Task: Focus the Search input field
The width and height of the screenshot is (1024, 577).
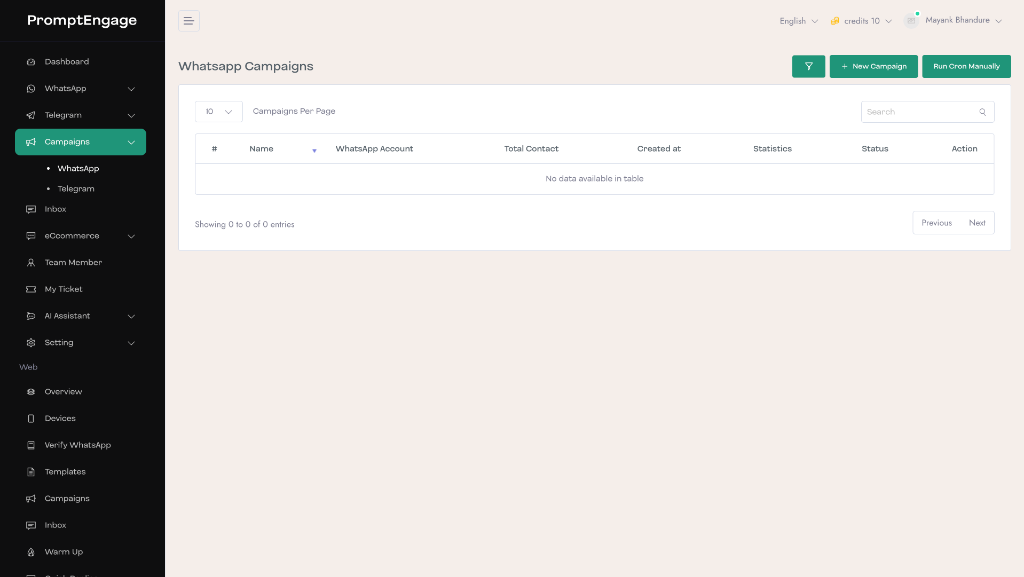Action: pyautogui.click(x=927, y=112)
